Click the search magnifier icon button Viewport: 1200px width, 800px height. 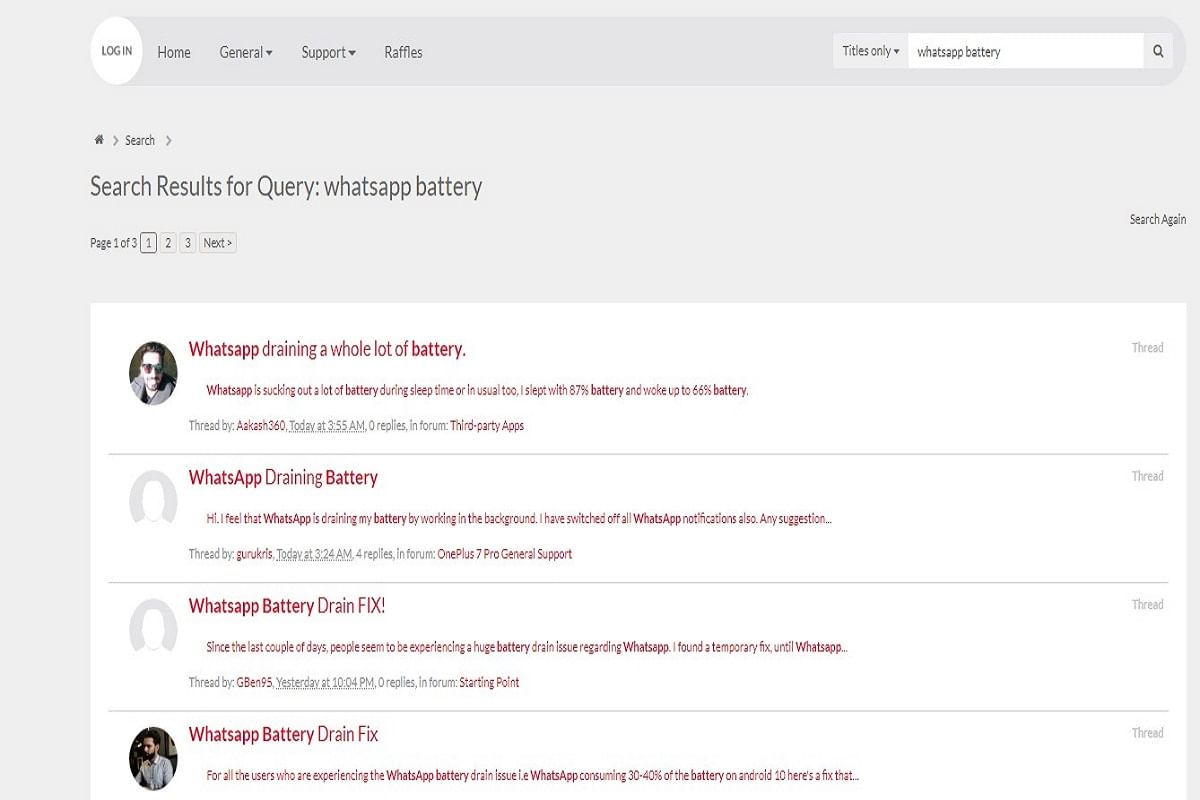pos(1158,51)
